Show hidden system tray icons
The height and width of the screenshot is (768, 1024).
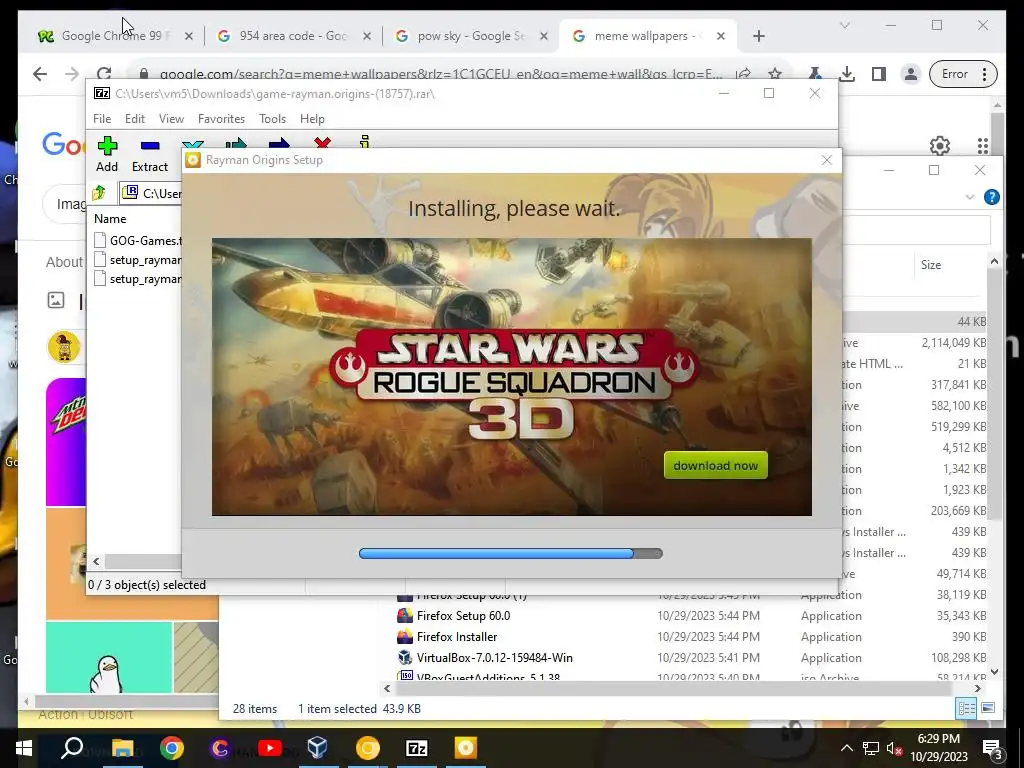coord(846,748)
